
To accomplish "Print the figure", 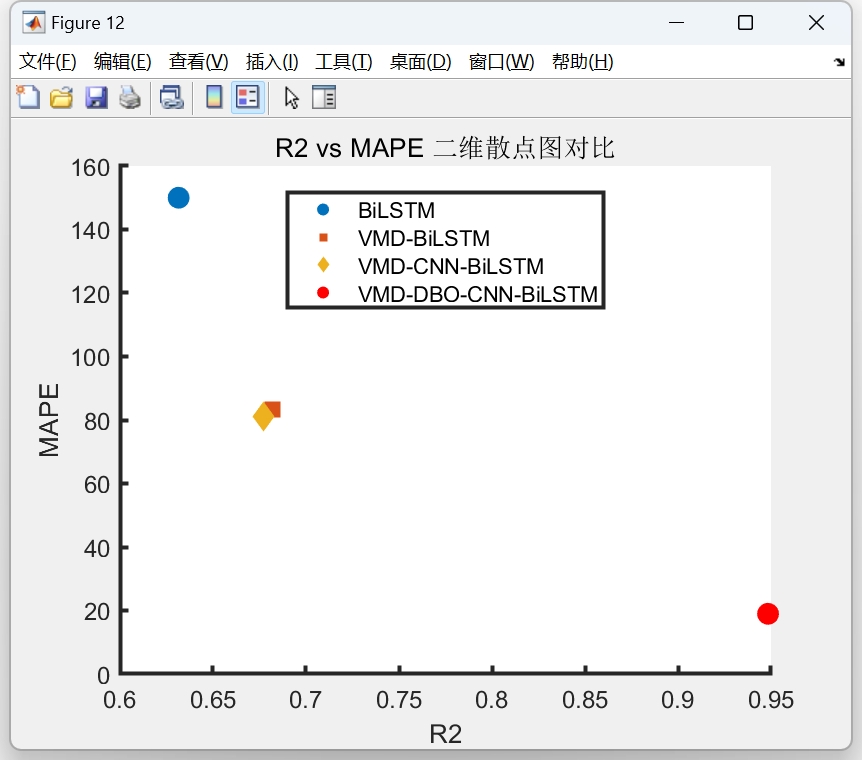I will click(130, 97).
